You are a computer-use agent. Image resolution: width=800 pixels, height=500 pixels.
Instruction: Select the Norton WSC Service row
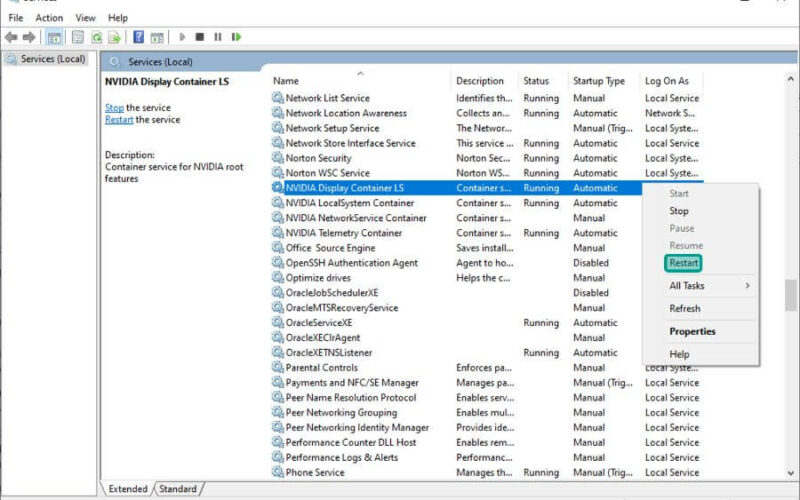point(487,172)
